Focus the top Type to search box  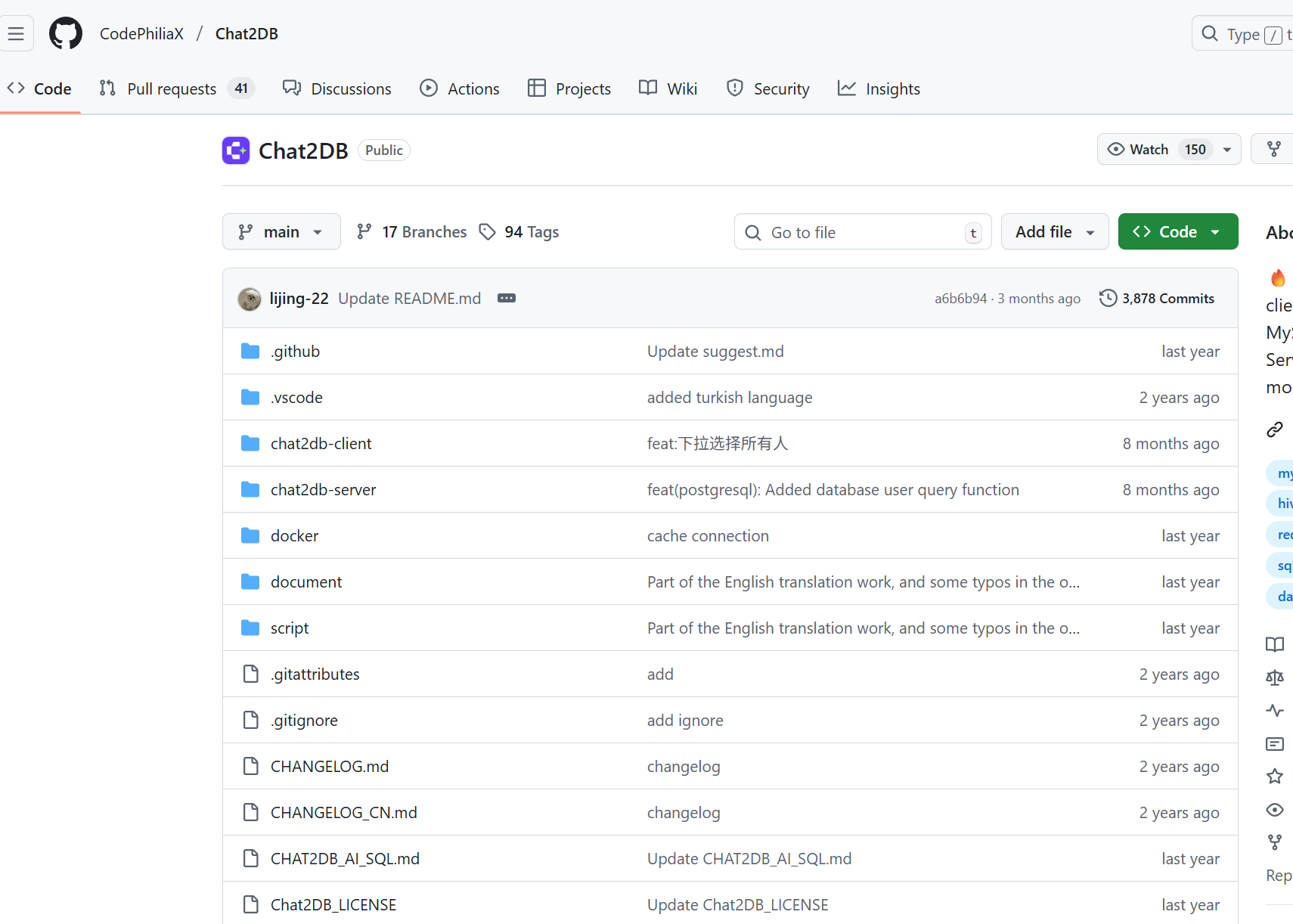(x=1244, y=33)
